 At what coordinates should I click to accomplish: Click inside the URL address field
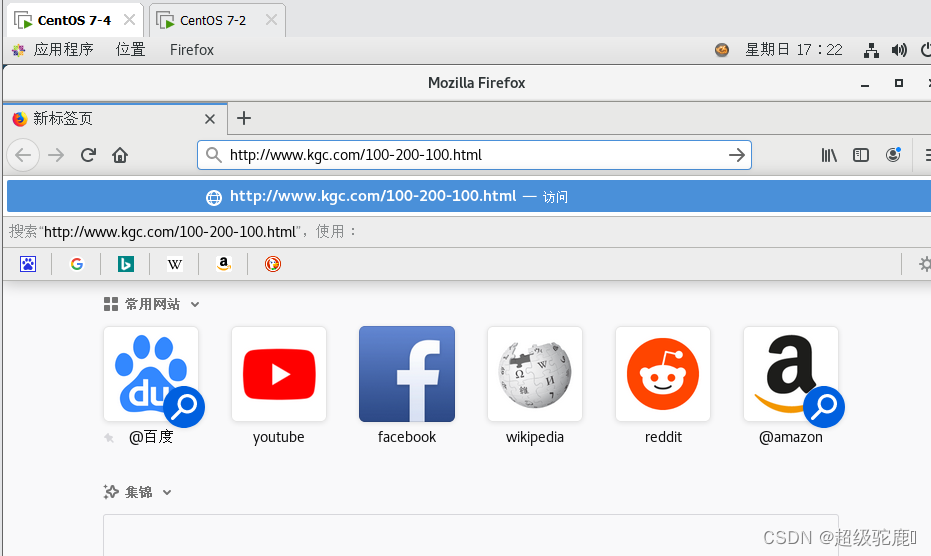(x=474, y=155)
